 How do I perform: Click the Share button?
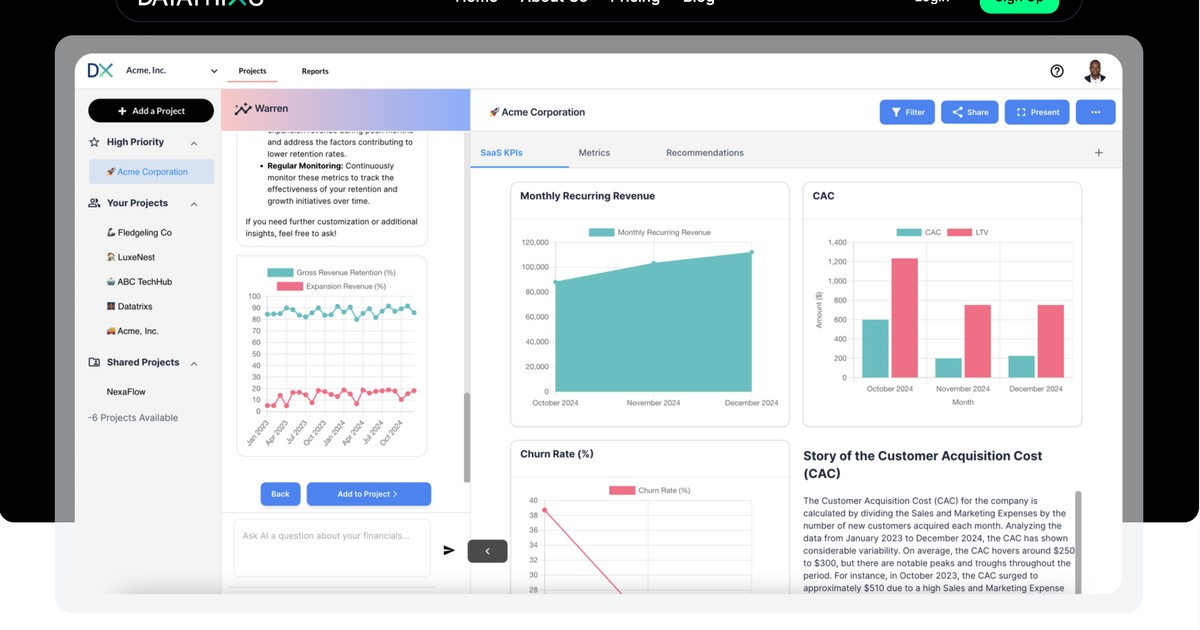969,112
